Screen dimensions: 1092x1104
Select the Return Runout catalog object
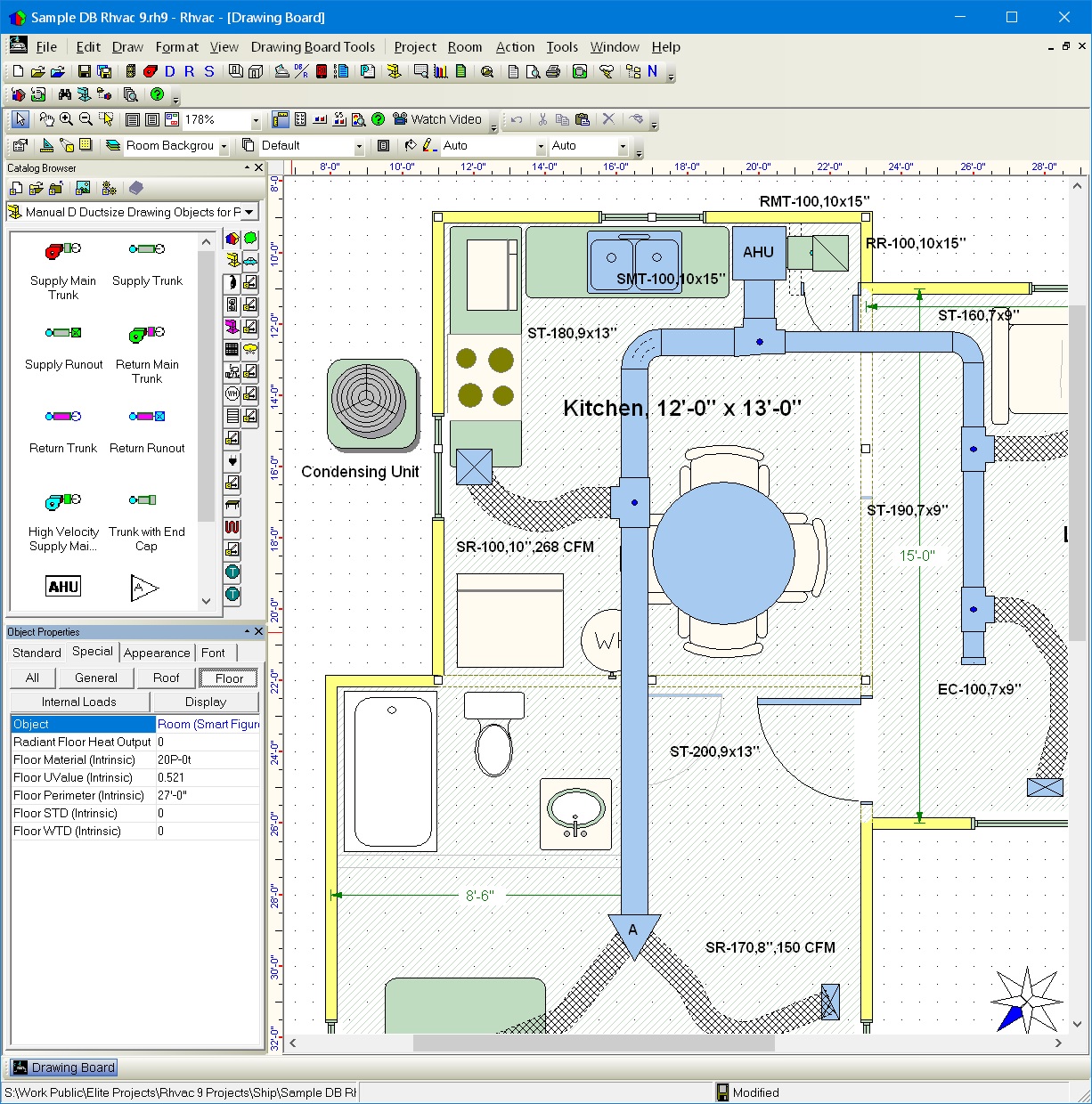point(147,431)
